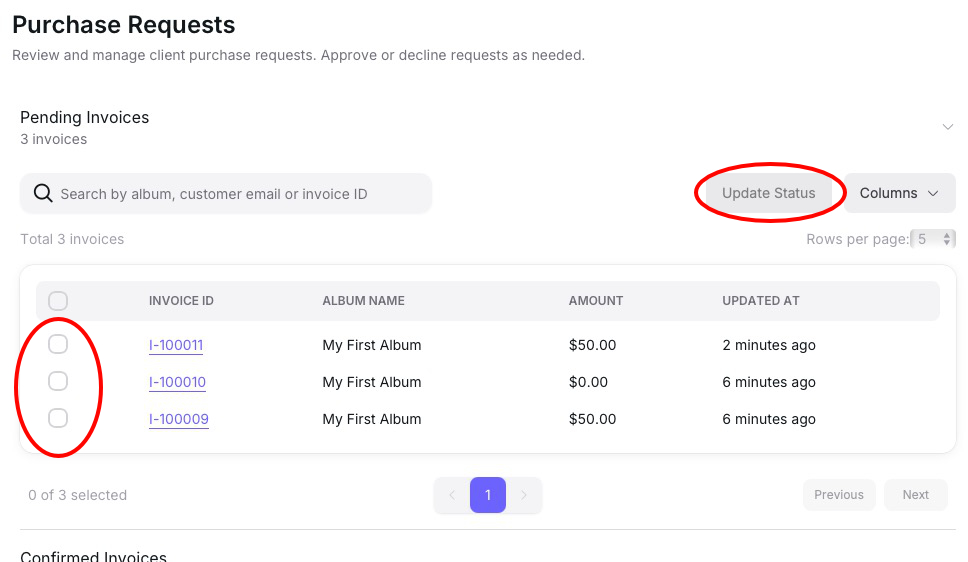968x562 pixels.
Task: Click the Previous button
Action: click(839, 495)
